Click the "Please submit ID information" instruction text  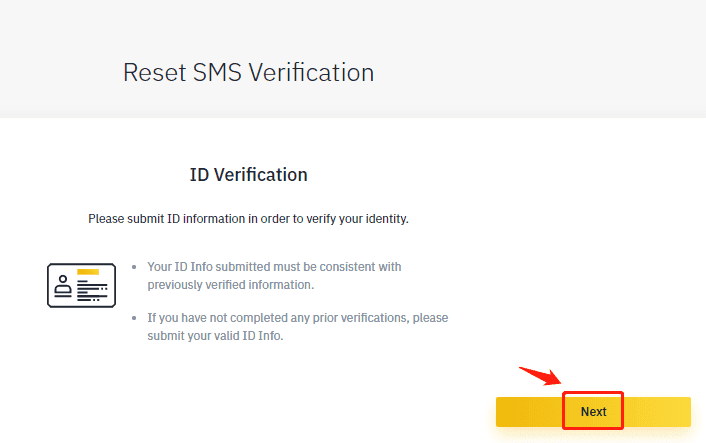248,218
